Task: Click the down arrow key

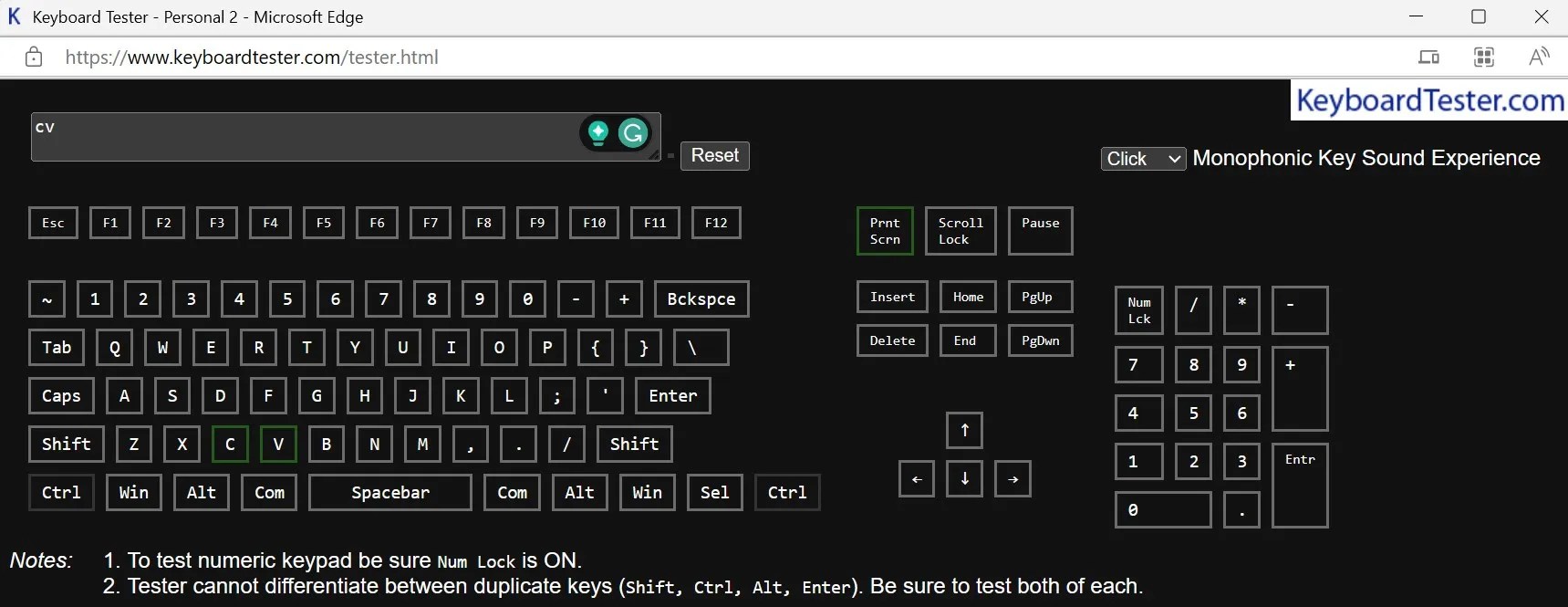Action: pyautogui.click(x=965, y=478)
